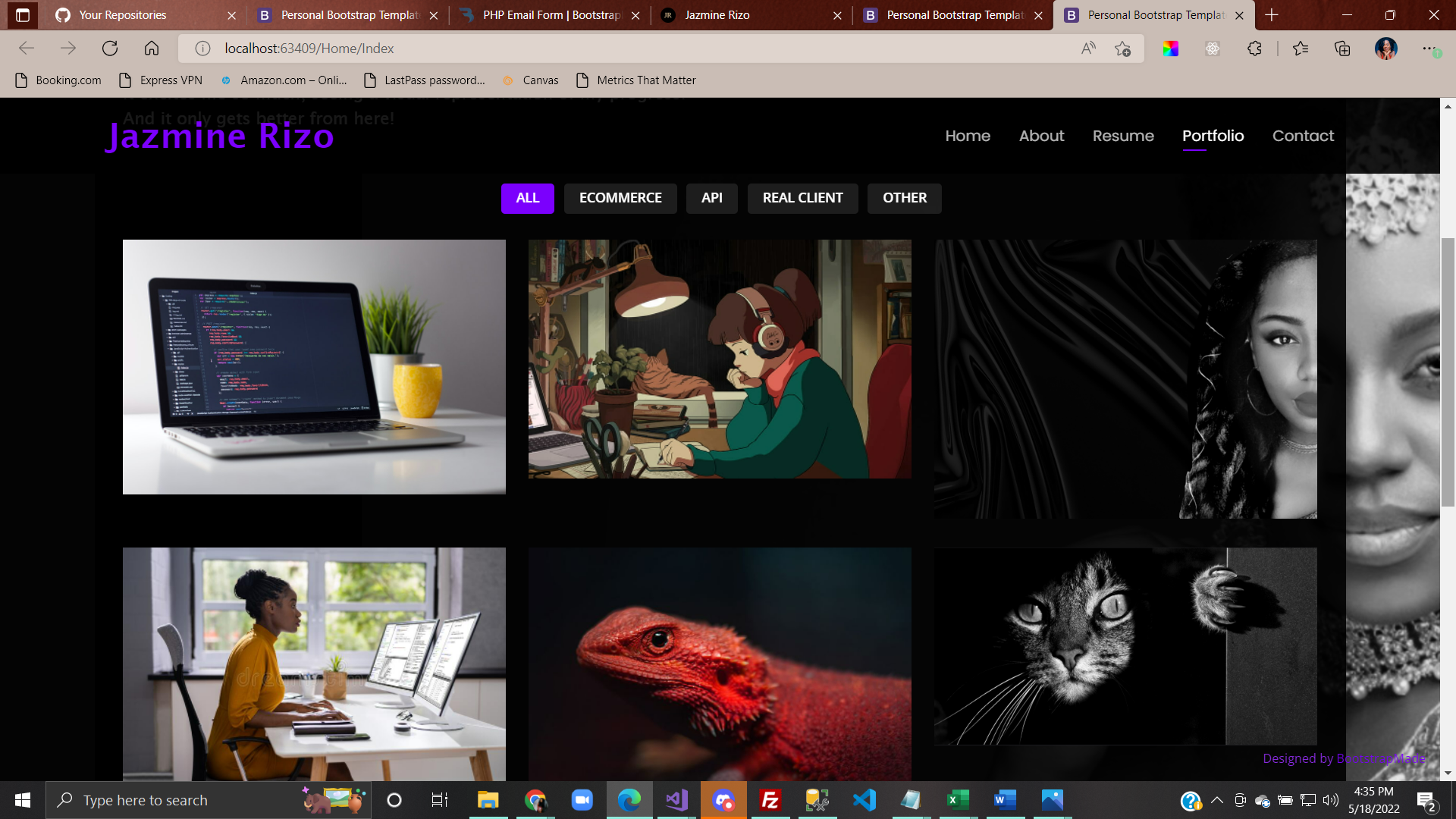The width and height of the screenshot is (1456, 819).
Task: Open the Favorites list icon
Action: tap(1301, 49)
